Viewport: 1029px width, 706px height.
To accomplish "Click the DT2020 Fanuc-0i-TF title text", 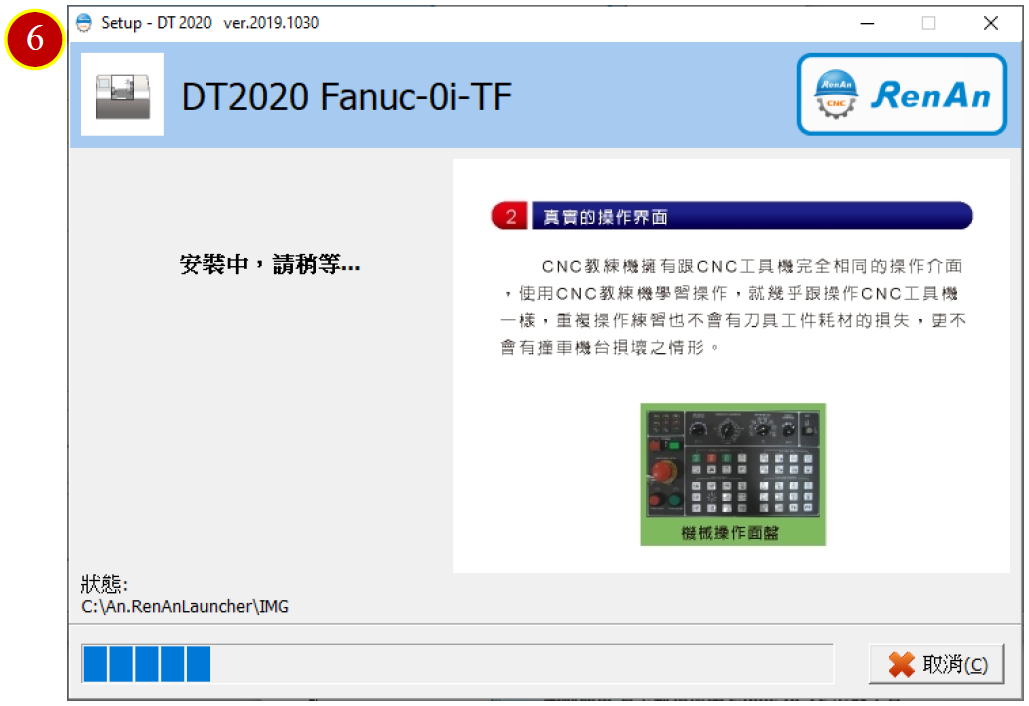I will click(x=346, y=97).
